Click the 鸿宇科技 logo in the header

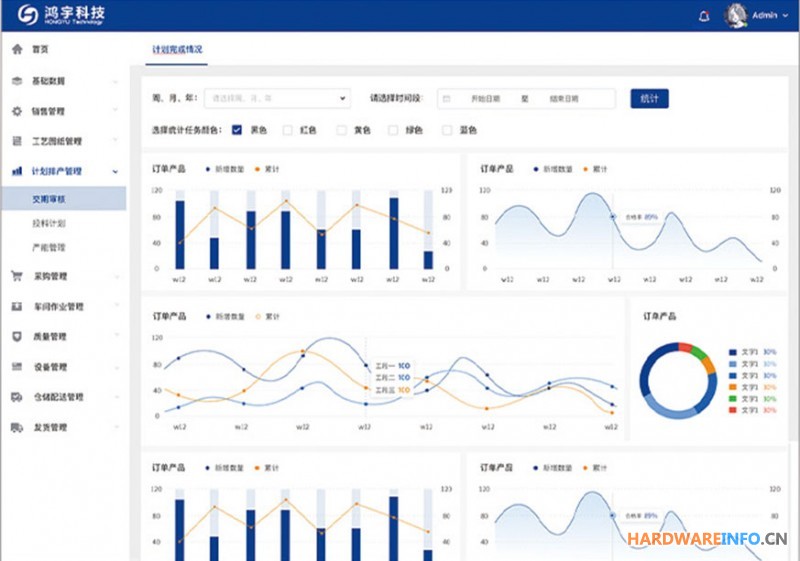pyautogui.click(x=61, y=15)
